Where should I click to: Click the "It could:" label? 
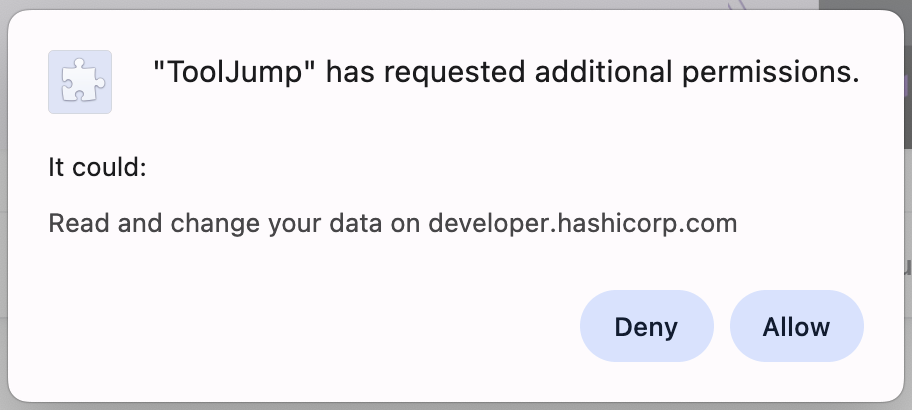(x=98, y=167)
